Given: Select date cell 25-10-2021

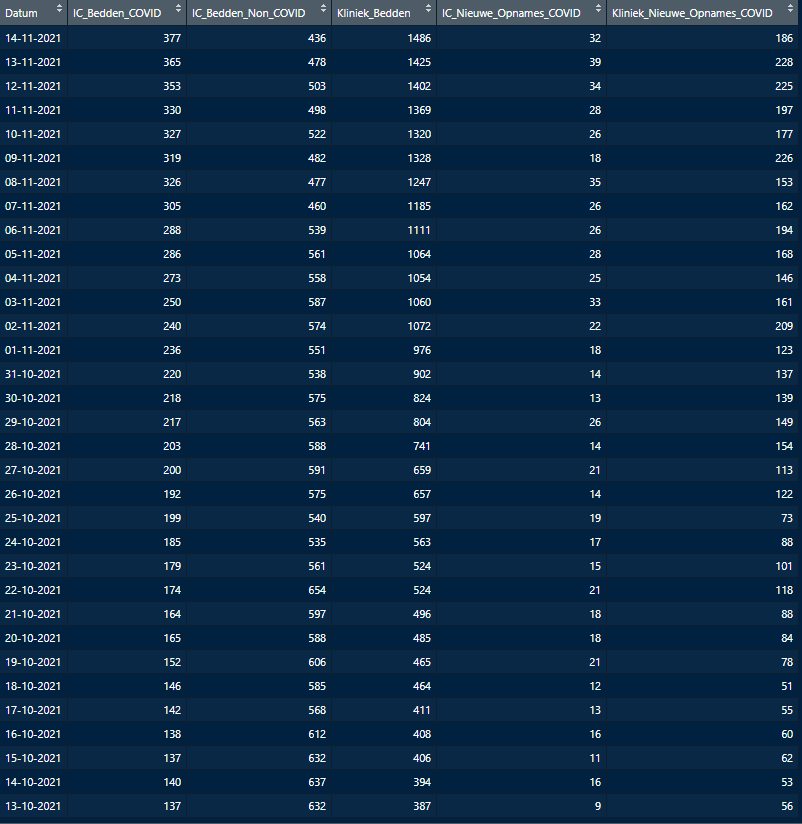Looking at the screenshot, I should click(33, 518).
